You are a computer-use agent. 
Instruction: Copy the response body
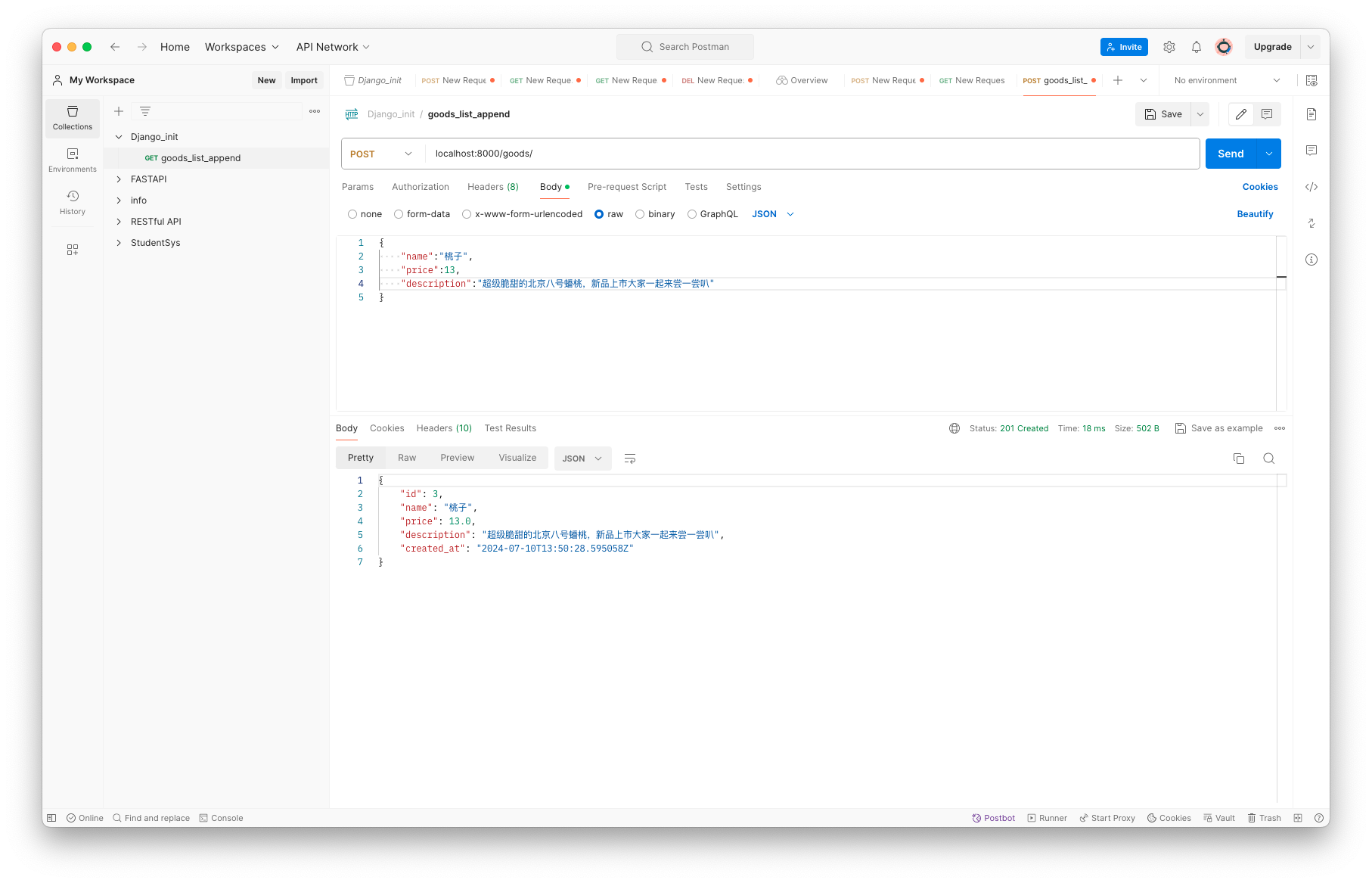click(1239, 459)
